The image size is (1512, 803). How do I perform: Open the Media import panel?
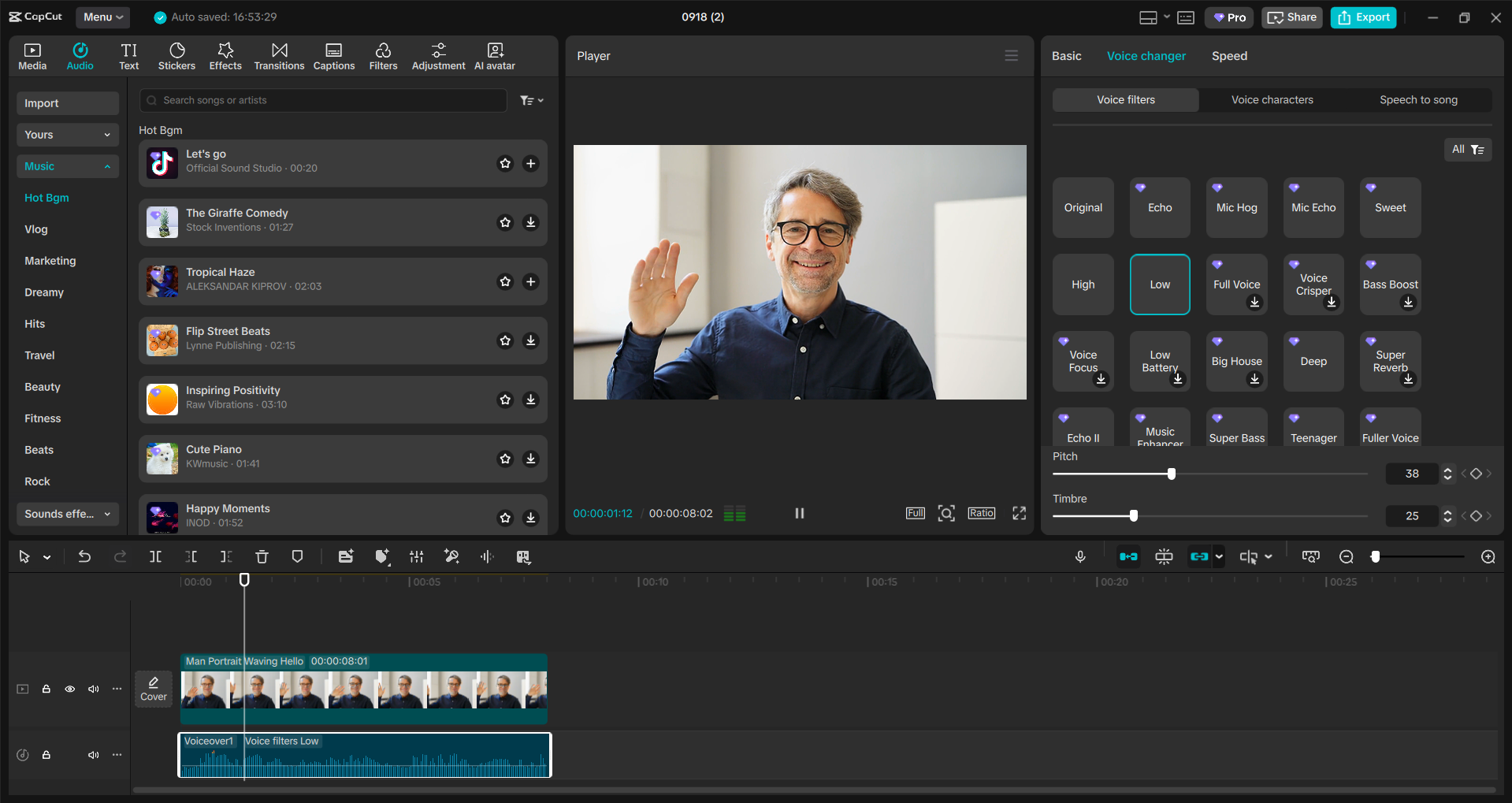coord(32,55)
